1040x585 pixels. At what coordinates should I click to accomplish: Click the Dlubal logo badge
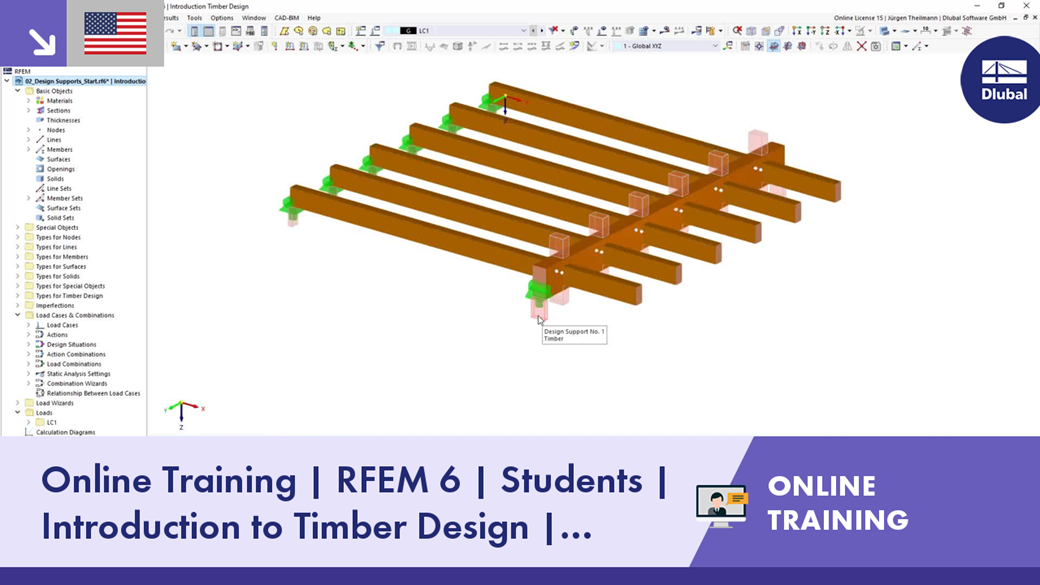(x=1001, y=80)
